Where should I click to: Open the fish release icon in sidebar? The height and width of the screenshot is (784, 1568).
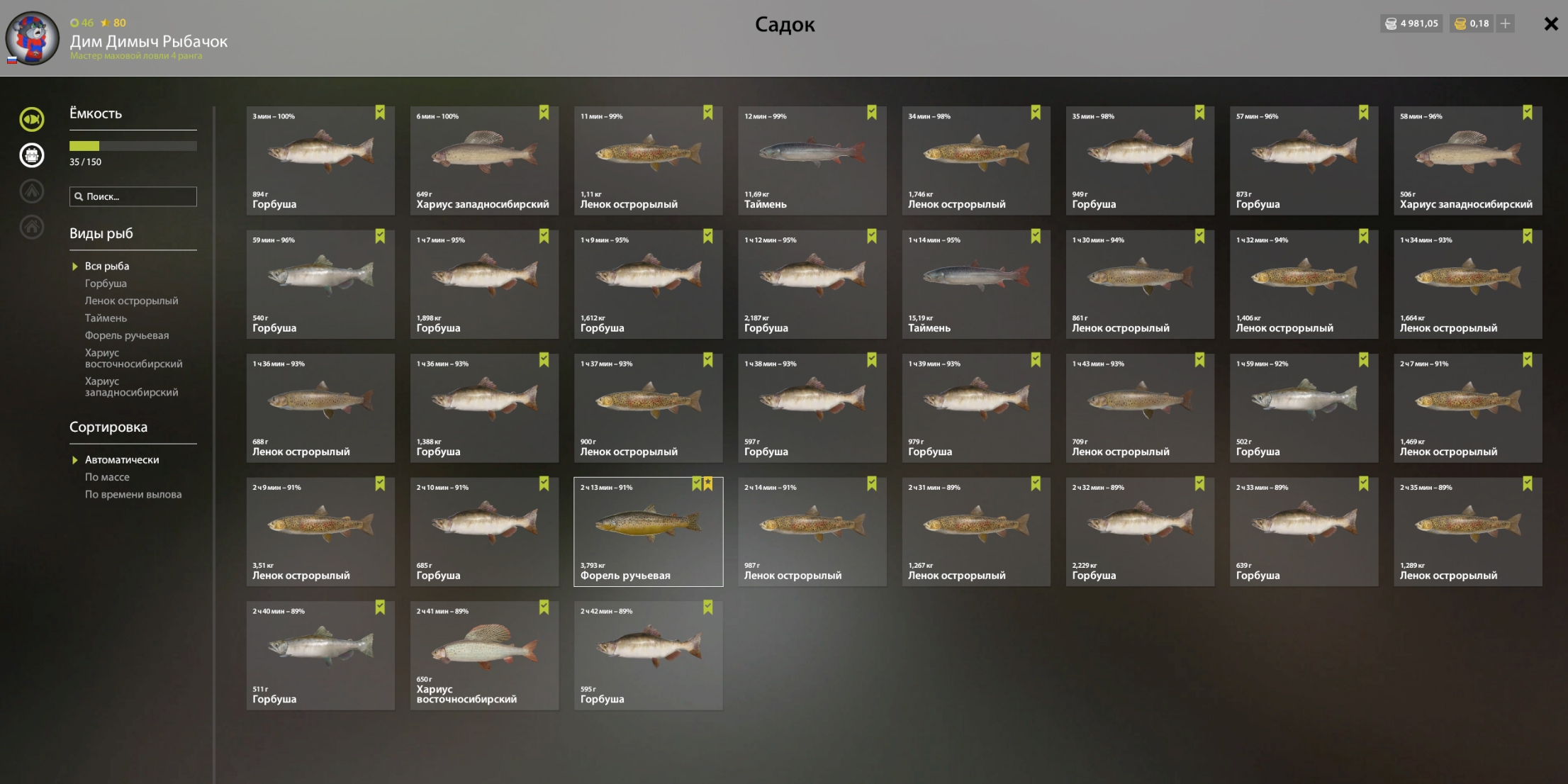tap(32, 119)
